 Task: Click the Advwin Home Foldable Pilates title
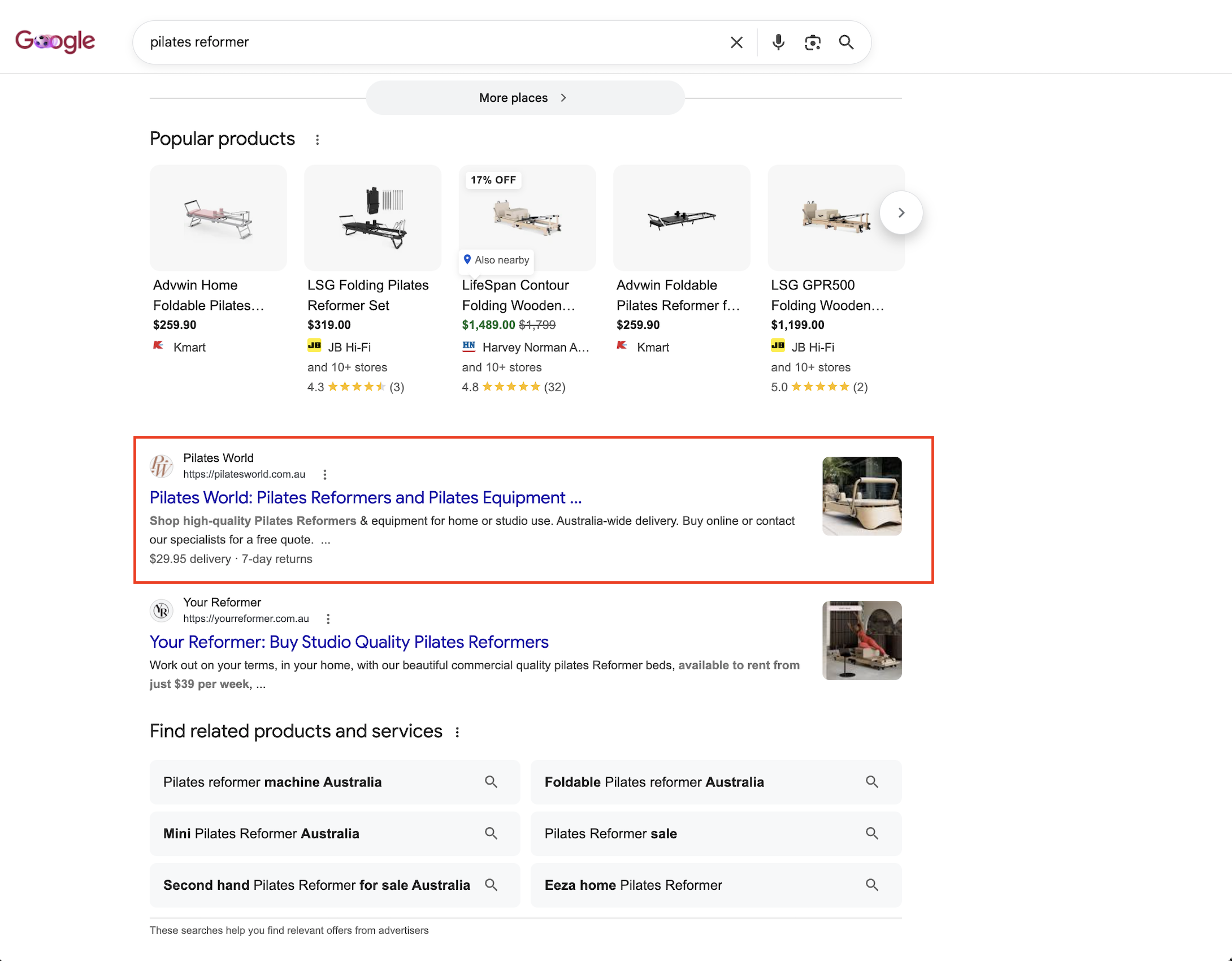tap(209, 295)
